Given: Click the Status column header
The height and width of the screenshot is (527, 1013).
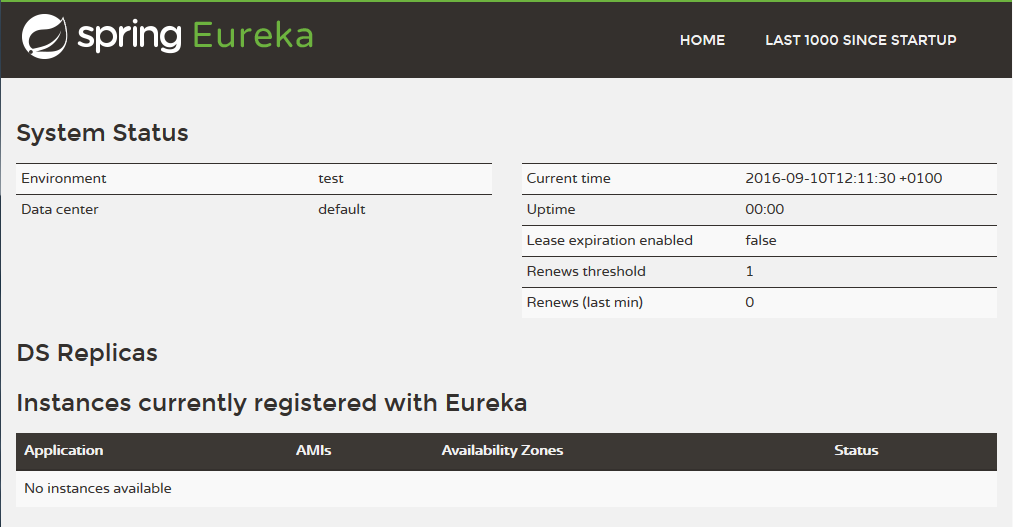Looking at the screenshot, I should 856,450.
